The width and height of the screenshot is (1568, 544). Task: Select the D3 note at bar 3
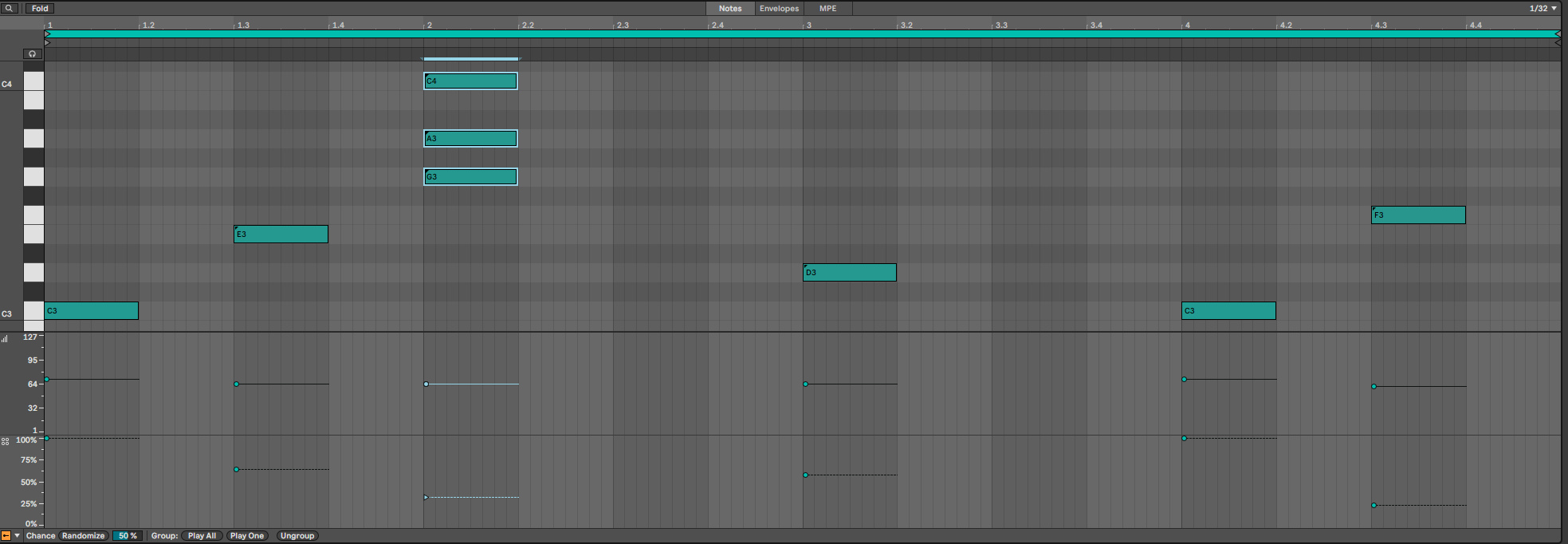[850, 273]
